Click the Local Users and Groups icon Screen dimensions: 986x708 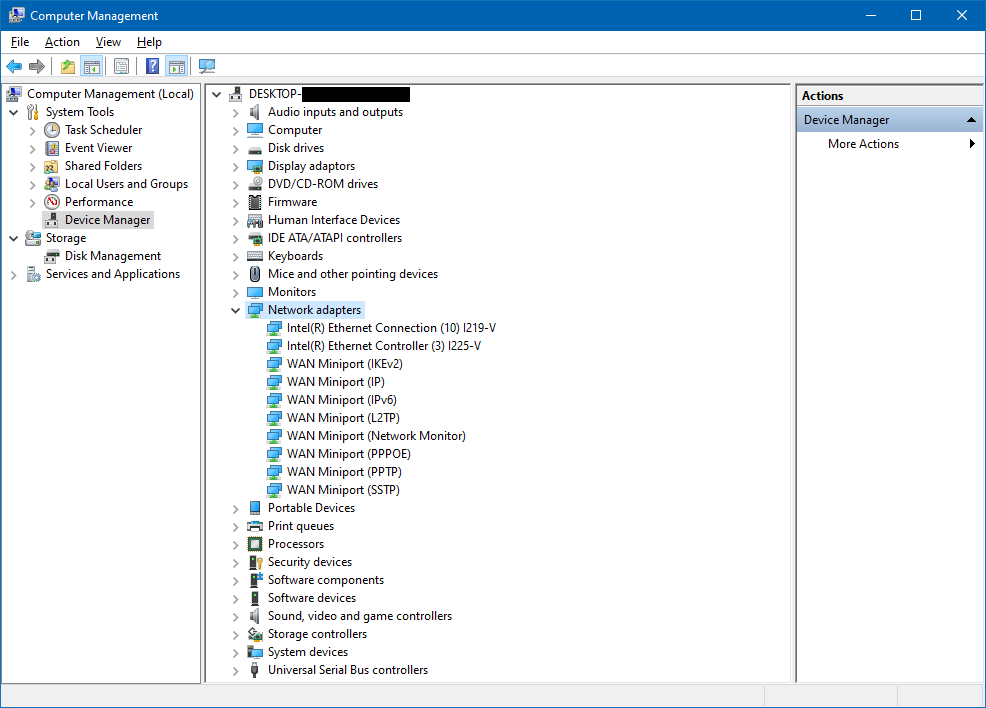click(52, 184)
